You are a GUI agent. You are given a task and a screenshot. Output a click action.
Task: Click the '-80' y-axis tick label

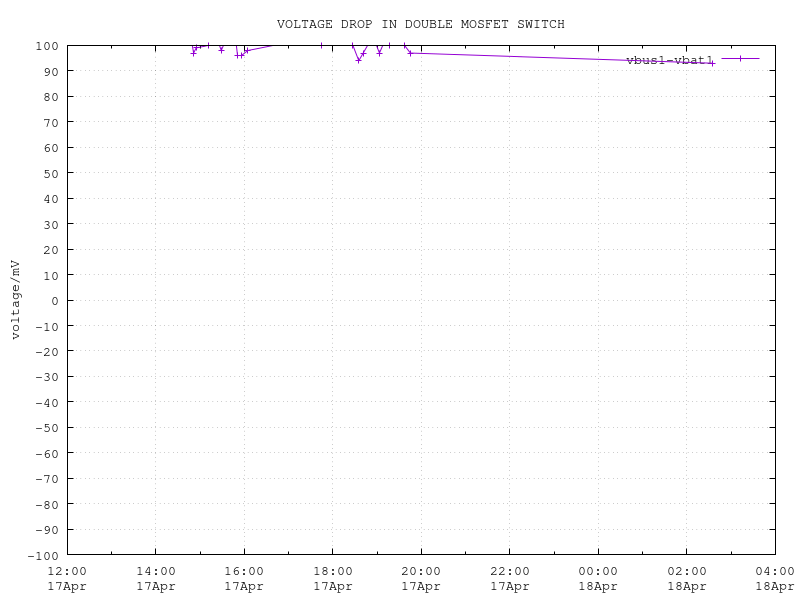tap(47, 505)
